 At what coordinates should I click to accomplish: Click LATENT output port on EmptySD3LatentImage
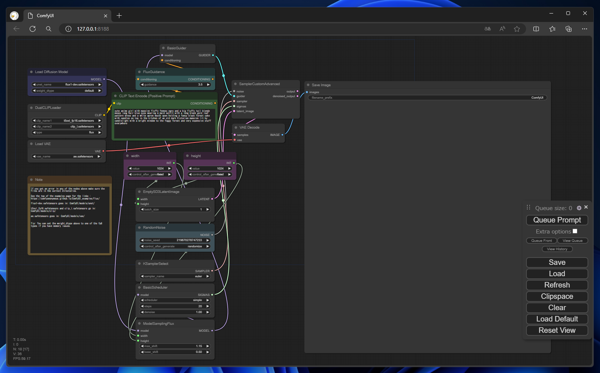tap(212, 199)
